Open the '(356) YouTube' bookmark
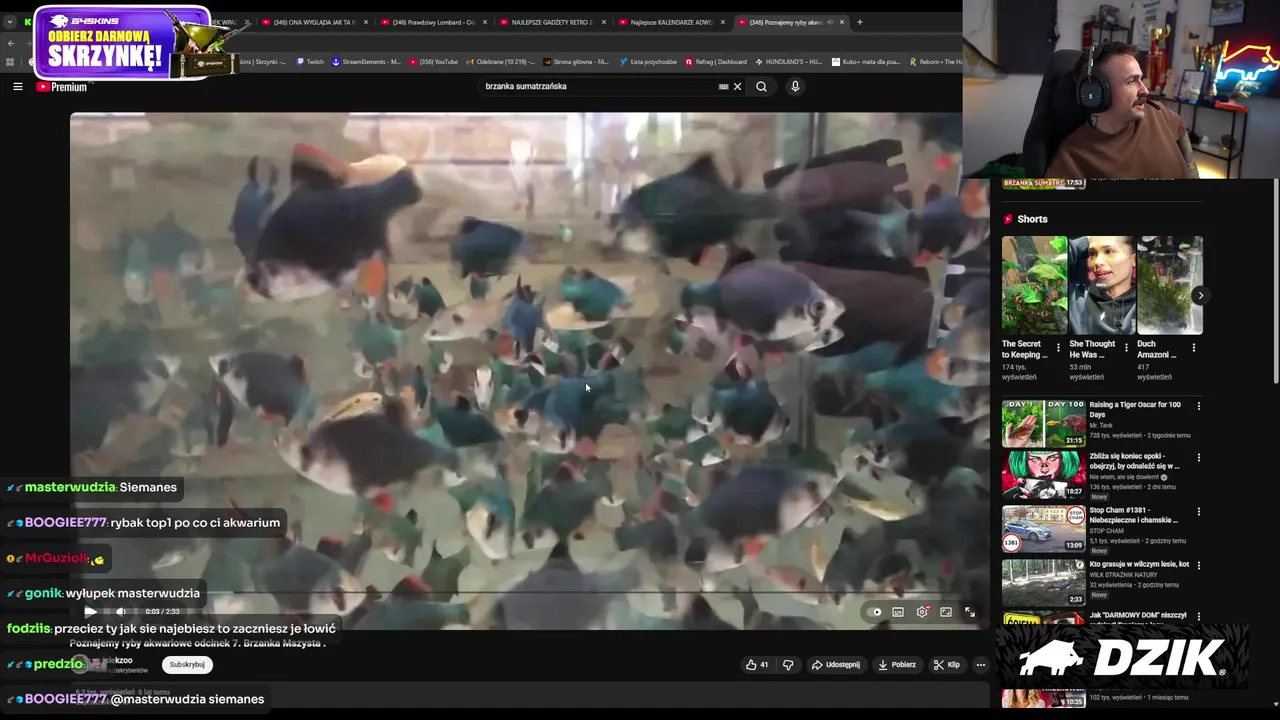Viewport: 1280px width, 720px height. click(433, 62)
